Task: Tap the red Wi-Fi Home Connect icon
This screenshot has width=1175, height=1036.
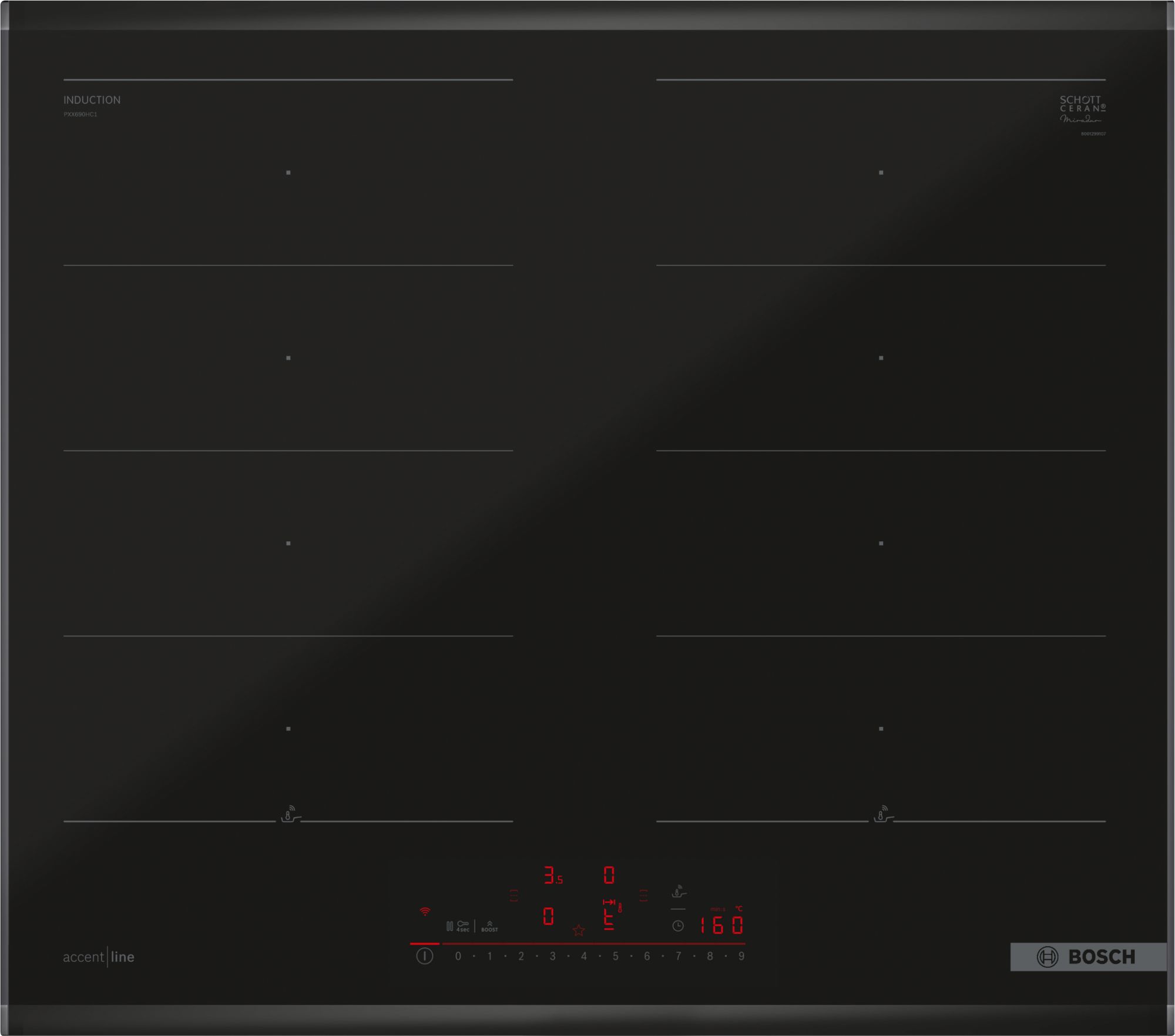Action: pos(425,912)
